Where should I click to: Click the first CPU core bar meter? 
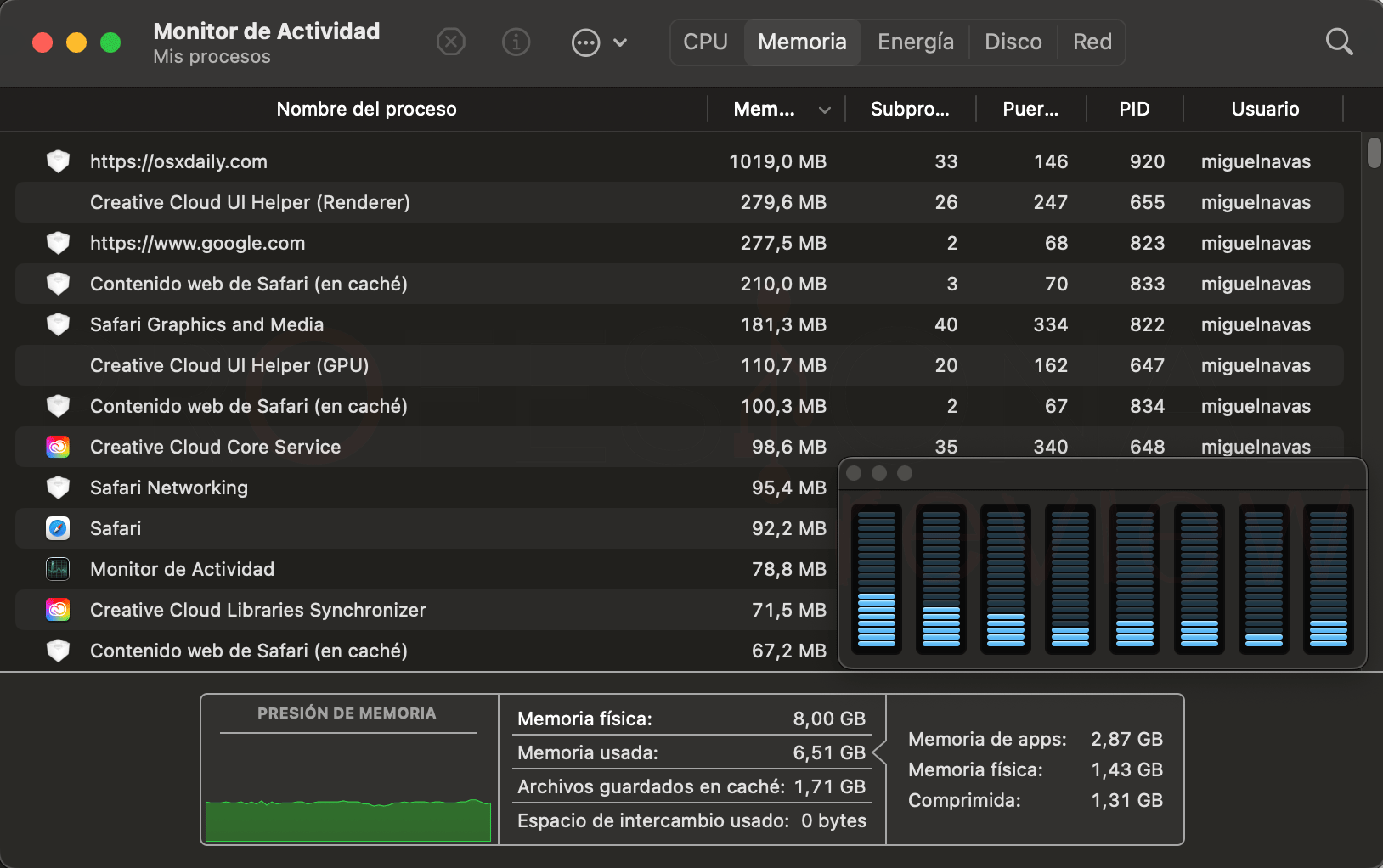[x=877, y=579]
